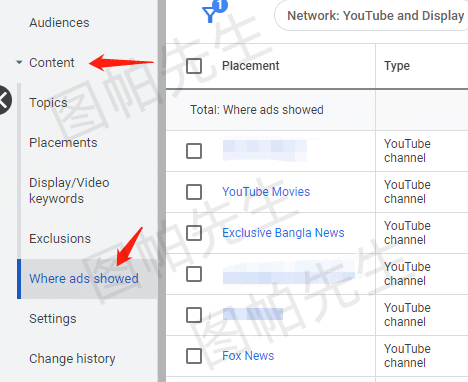The height and width of the screenshot is (382, 468).
Task: Sort by the Type column header
Action: tap(397, 66)
